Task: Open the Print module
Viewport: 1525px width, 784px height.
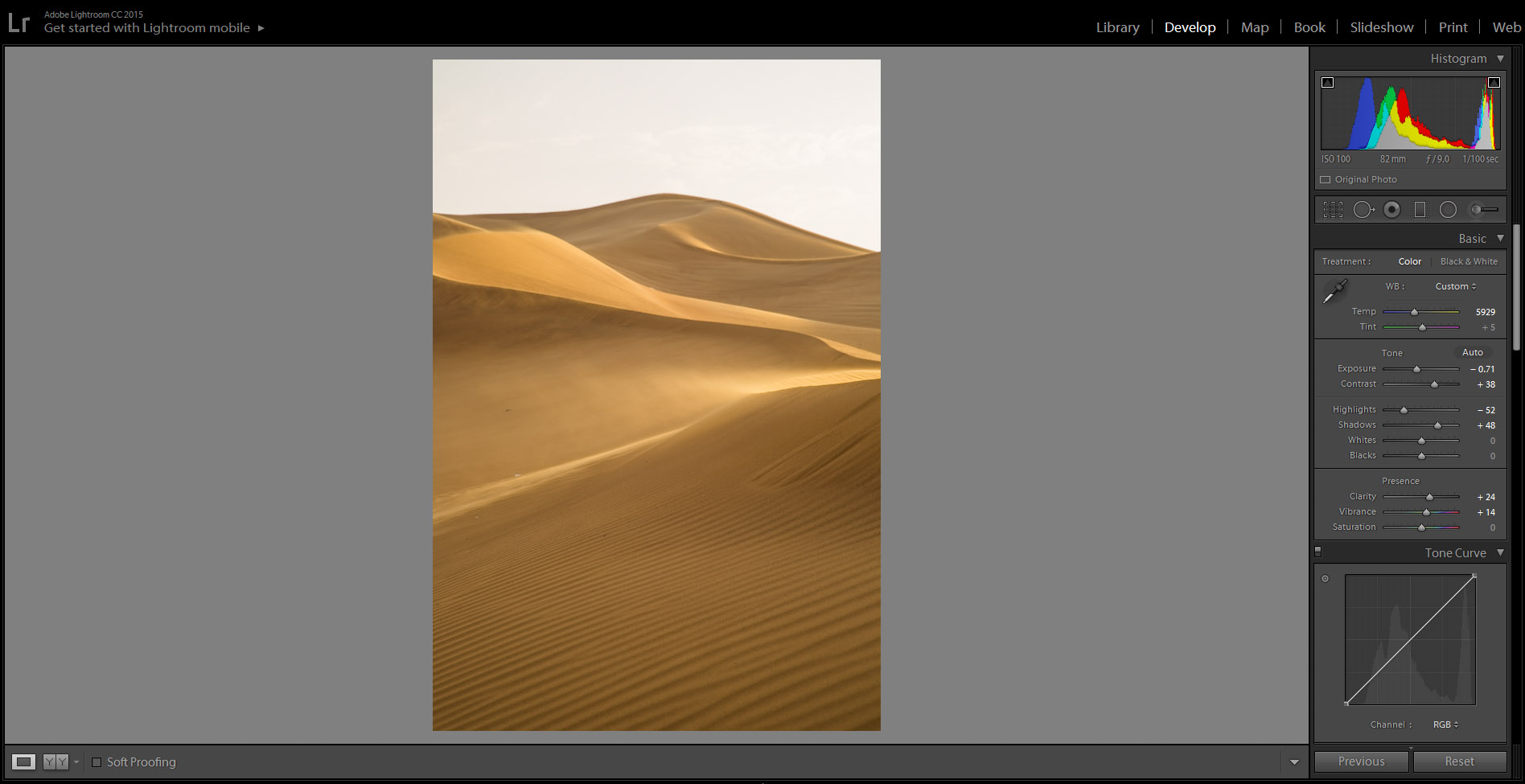Action: coord(1453,27)
